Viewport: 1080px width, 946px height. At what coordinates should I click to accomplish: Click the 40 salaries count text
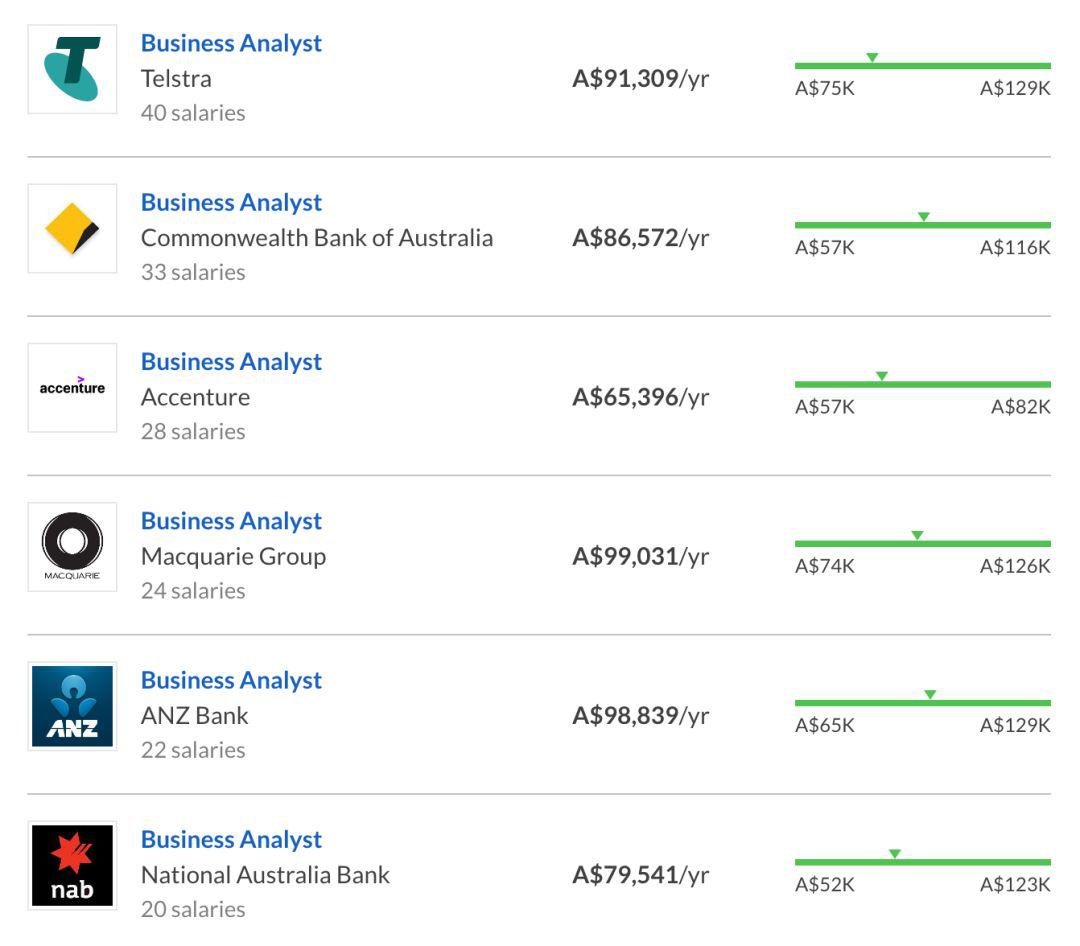(x=193, y=113)
